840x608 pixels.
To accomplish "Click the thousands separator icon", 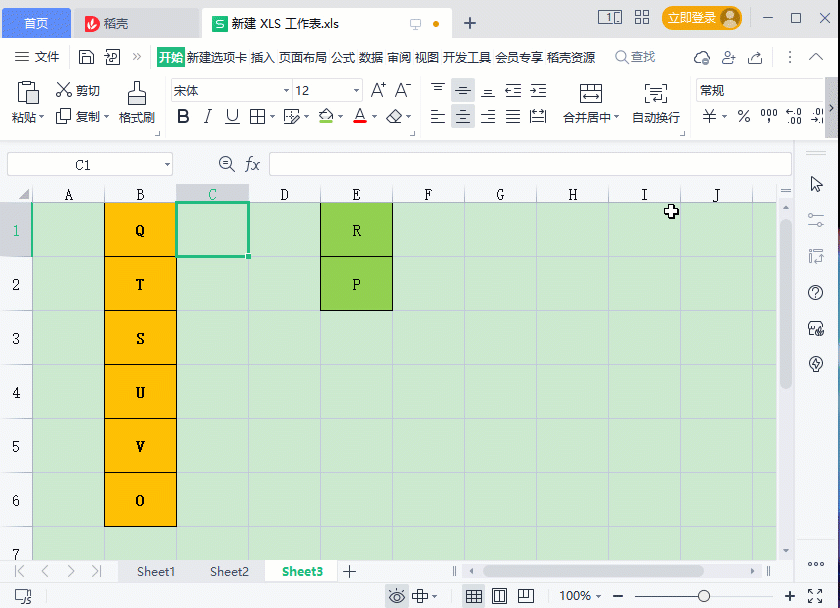I will [769, 116].
